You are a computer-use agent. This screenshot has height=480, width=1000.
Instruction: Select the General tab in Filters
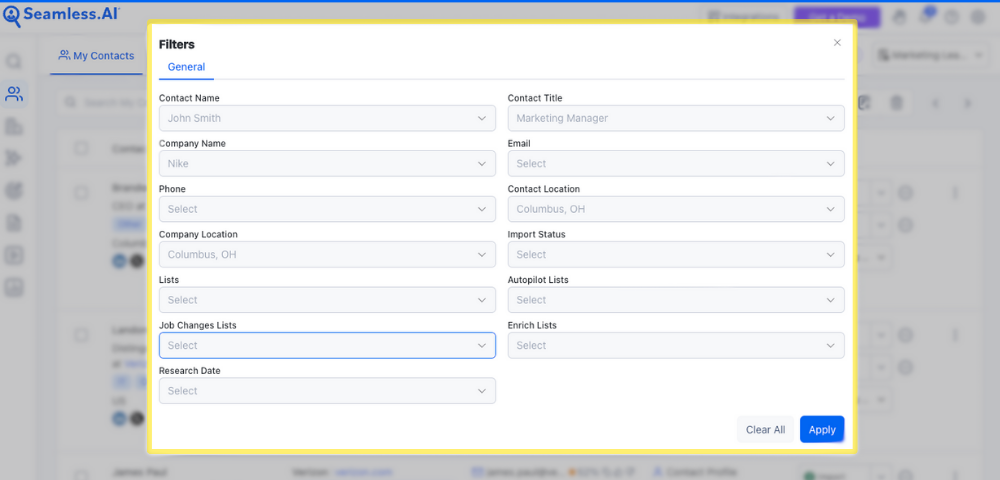[186, 67]
